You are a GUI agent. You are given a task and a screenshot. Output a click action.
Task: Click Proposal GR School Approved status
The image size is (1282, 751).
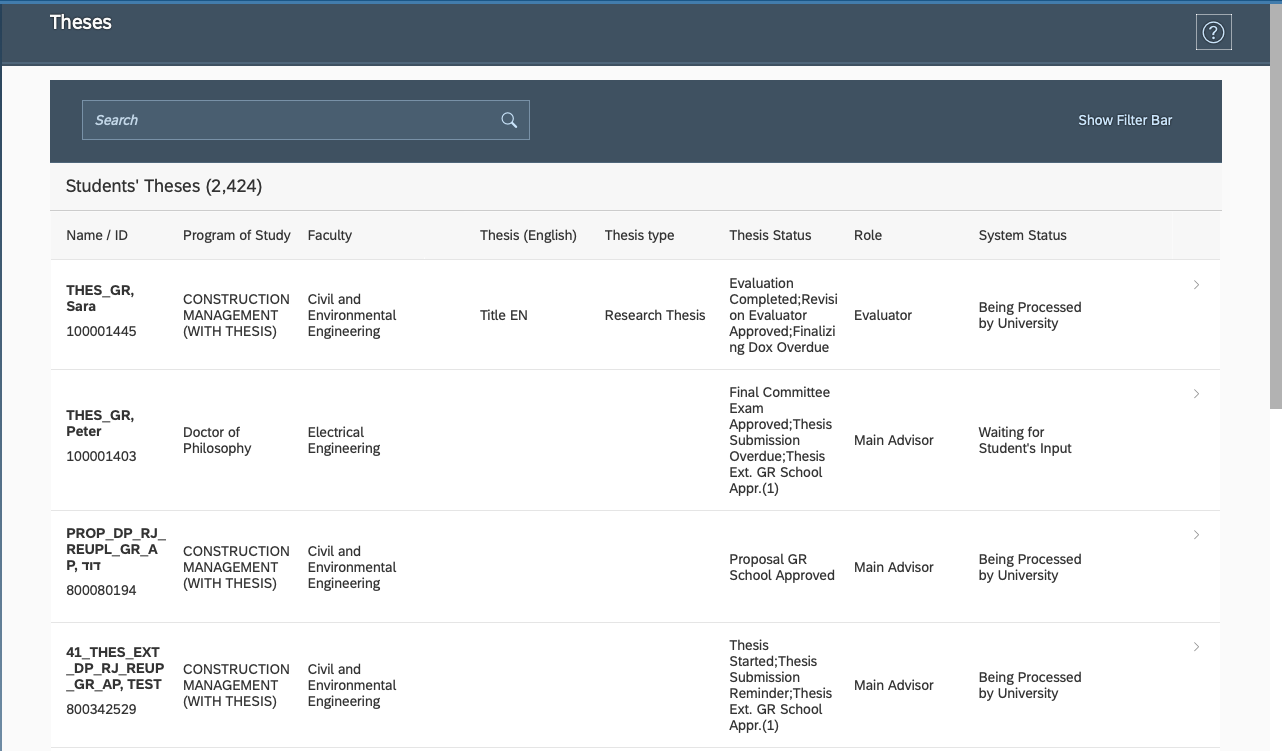click(x=782, y=567)
